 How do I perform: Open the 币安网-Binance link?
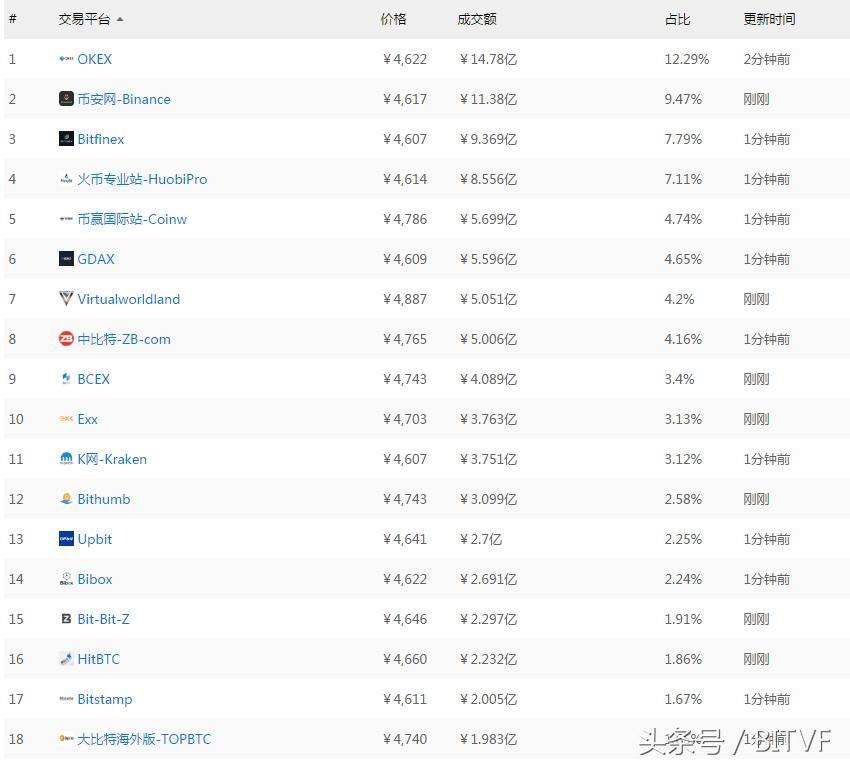124,99
